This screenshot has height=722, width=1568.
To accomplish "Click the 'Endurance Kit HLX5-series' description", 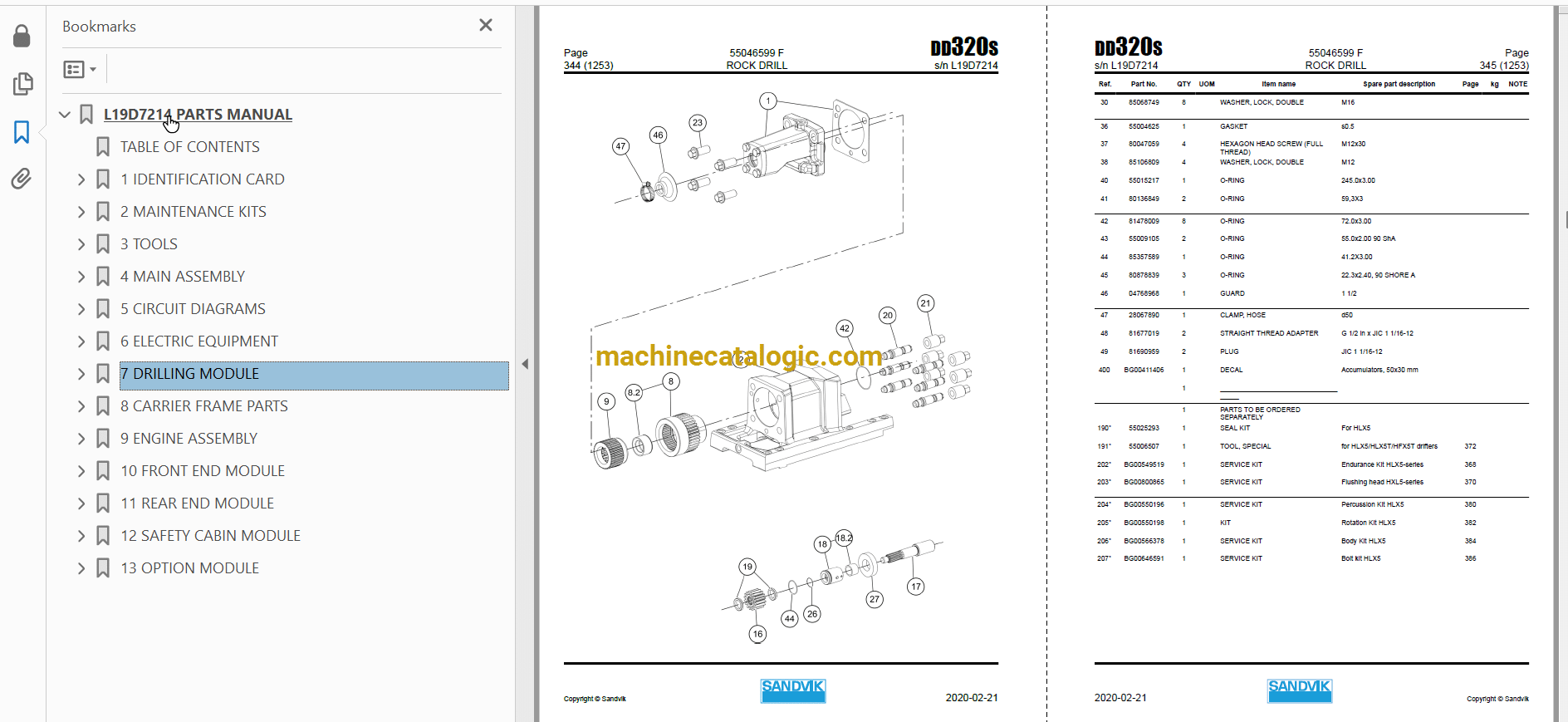I will tap(1382, 465).
